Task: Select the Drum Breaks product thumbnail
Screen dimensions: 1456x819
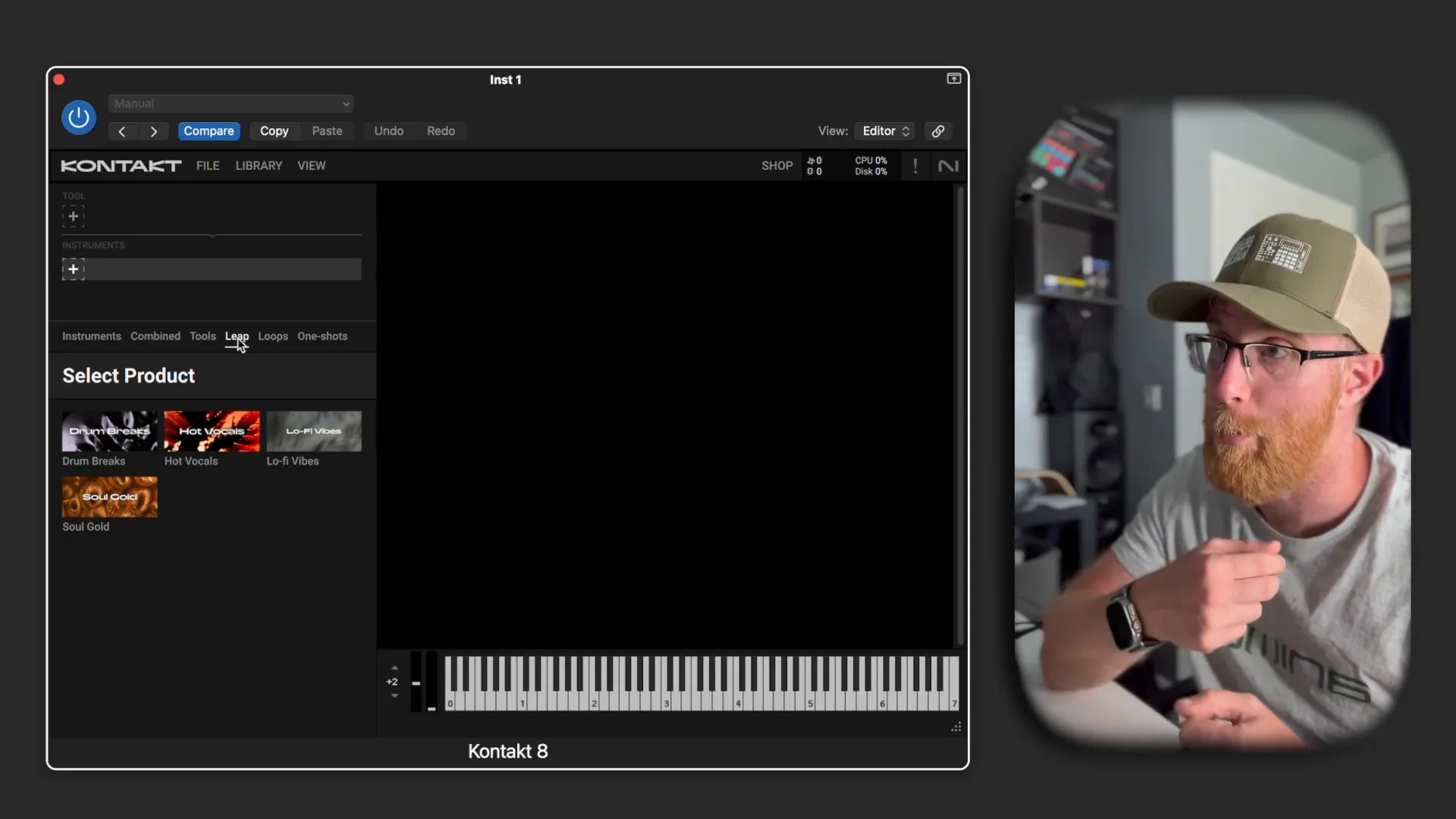Action: pos(110,431)
